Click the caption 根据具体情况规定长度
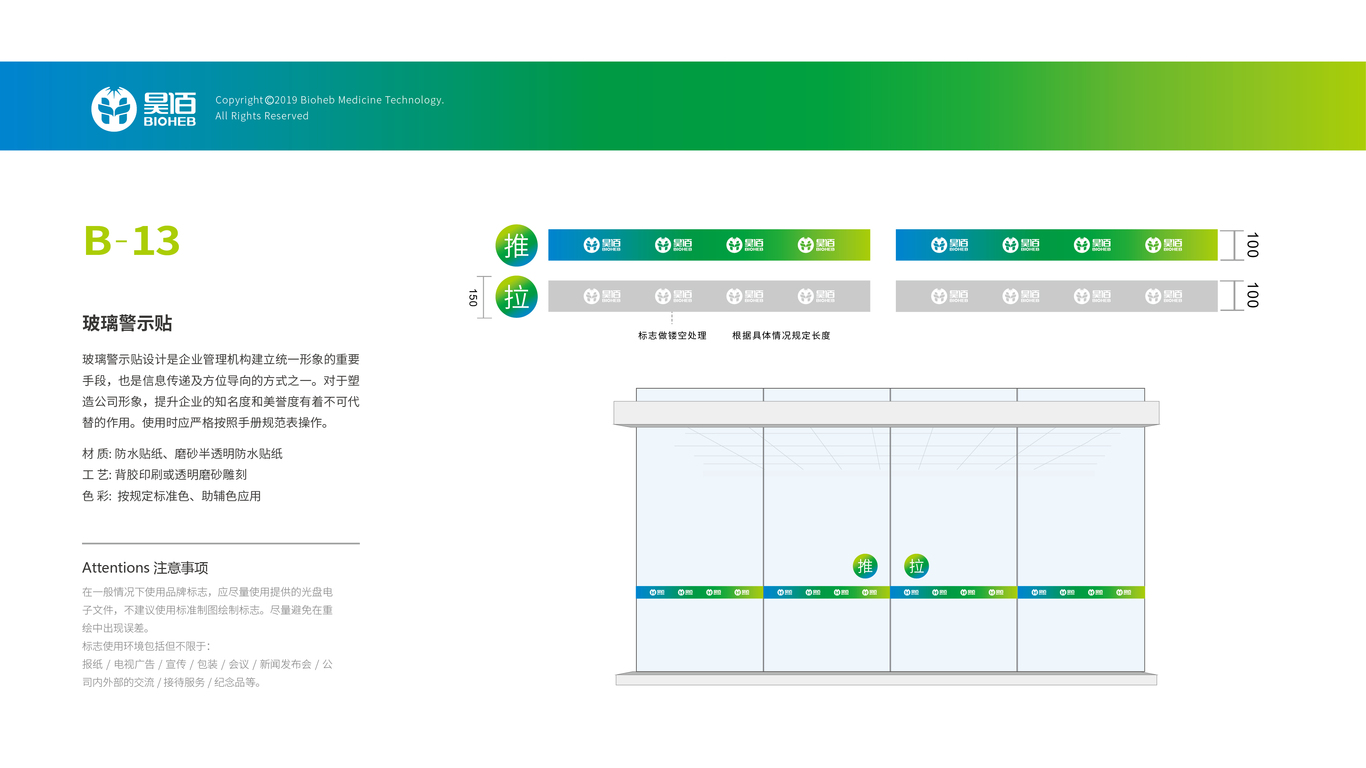The image size is (1366, 768). 781,336
